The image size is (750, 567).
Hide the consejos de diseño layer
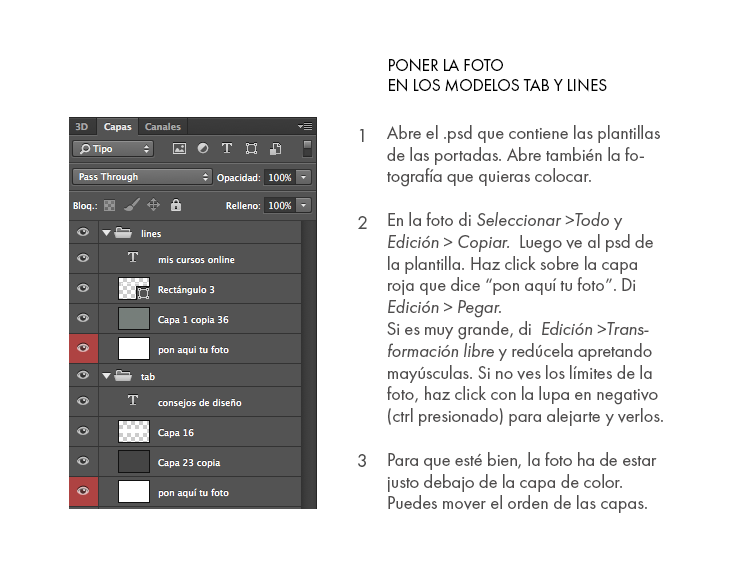click(83, 401)
